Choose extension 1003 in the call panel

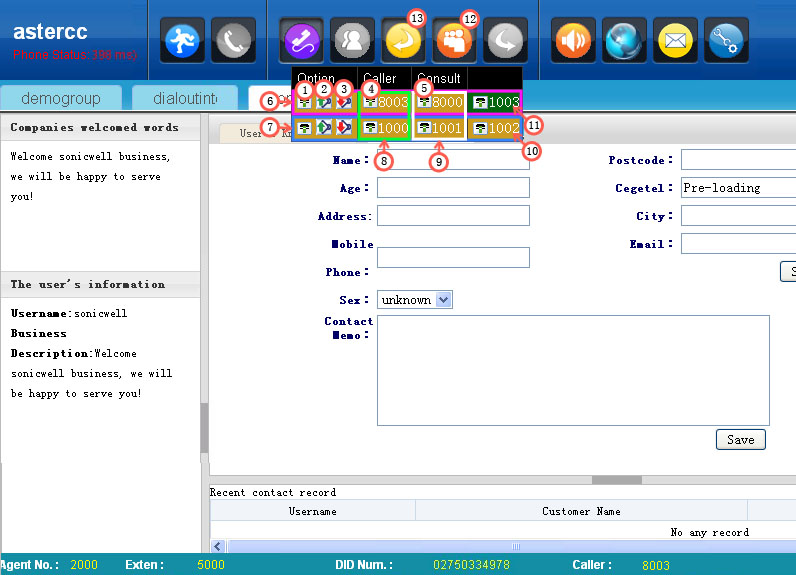(x=496, y=102)
